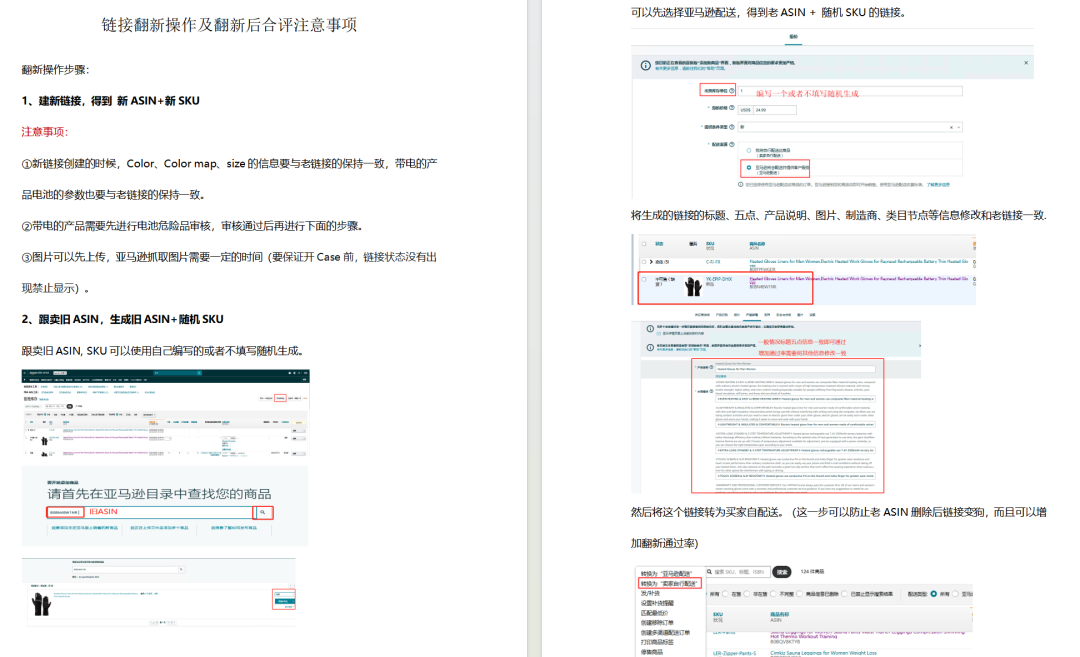Click the help icon next to the price field
The image size is (1080, 657).
click(731, 108)
